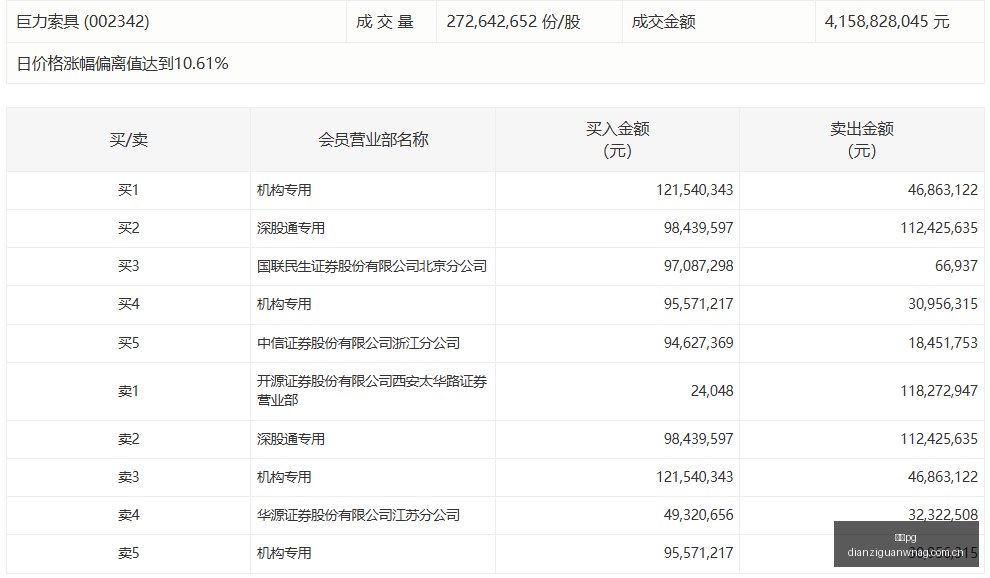Select sell amount 46,863,122 in 卖3 row

coord(943,477)
